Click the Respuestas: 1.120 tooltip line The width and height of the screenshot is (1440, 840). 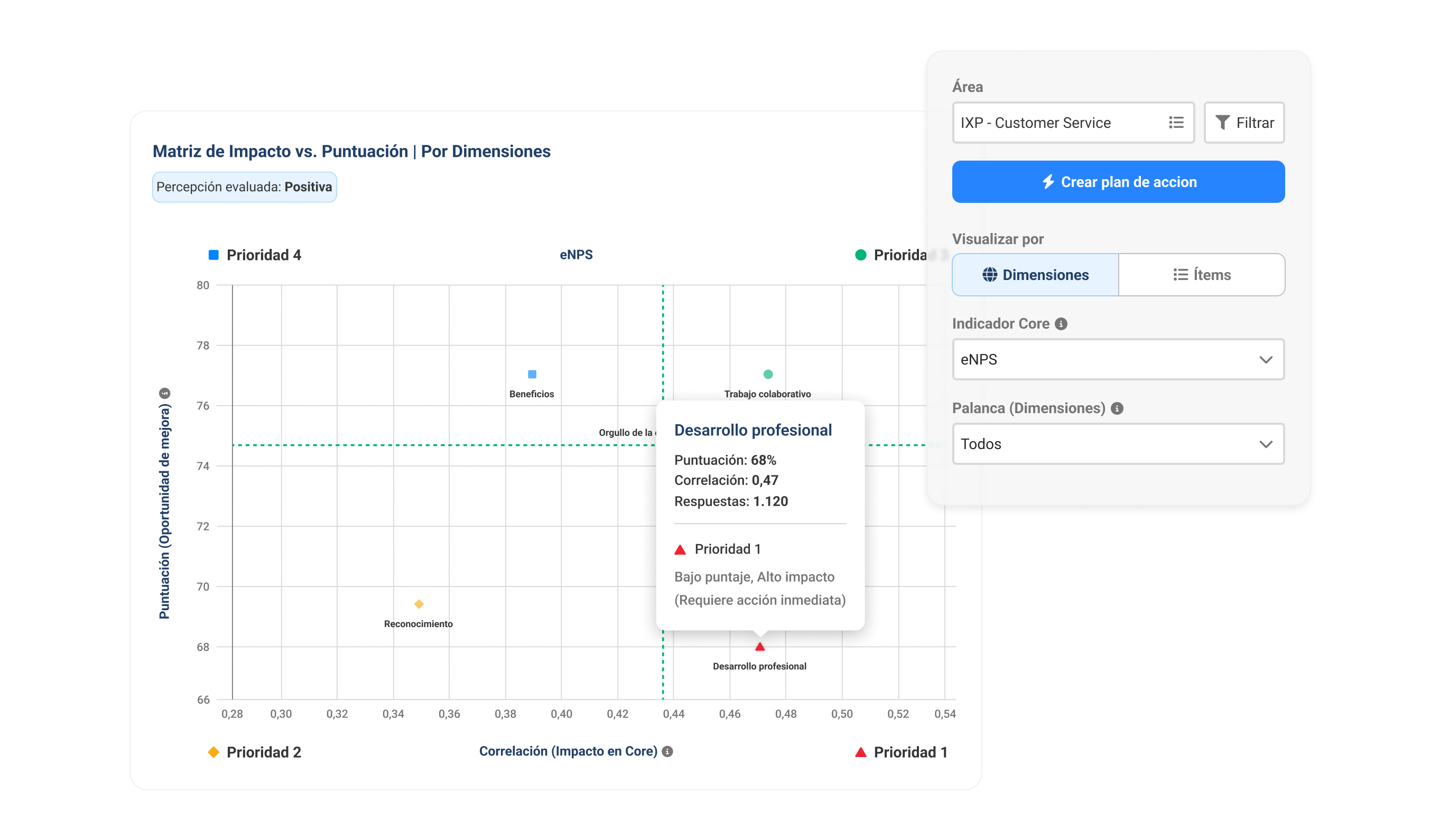point(731,502)
